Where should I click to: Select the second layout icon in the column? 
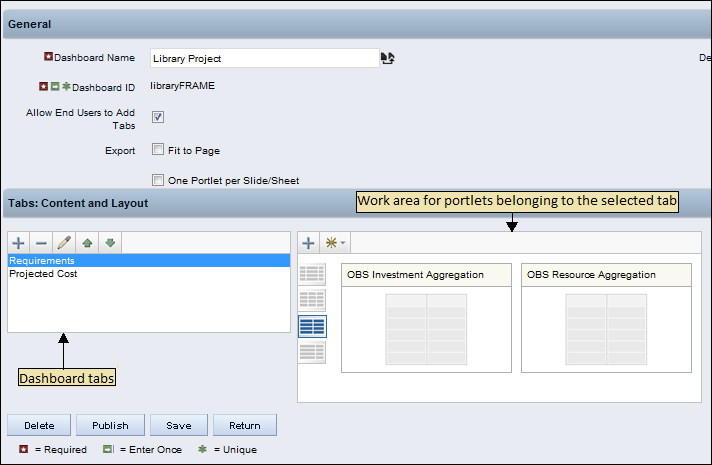[312, 300]
